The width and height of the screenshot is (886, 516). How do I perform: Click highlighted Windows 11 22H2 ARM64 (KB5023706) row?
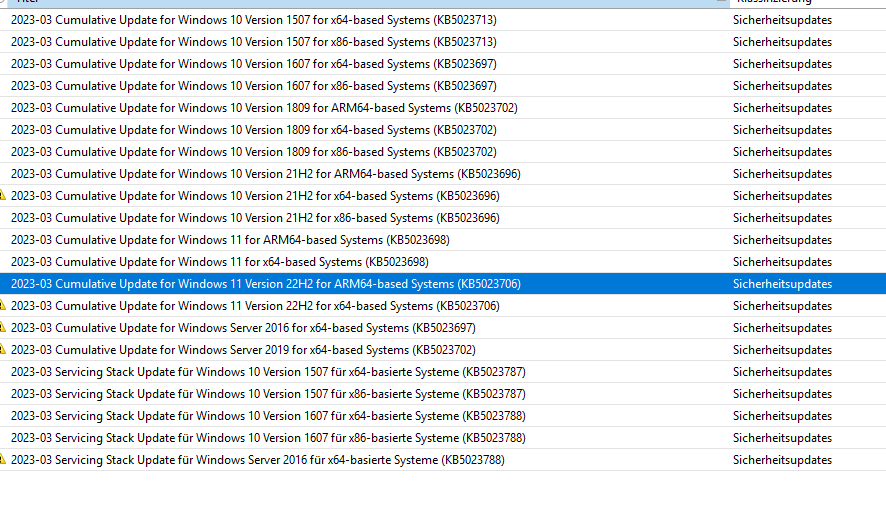click(443, 284)
